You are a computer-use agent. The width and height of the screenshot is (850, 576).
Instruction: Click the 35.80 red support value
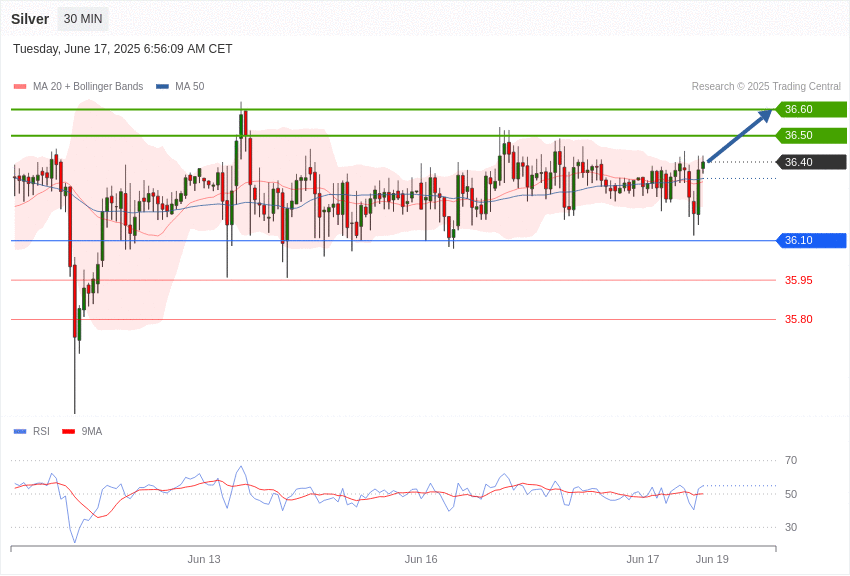coord(799,319)
